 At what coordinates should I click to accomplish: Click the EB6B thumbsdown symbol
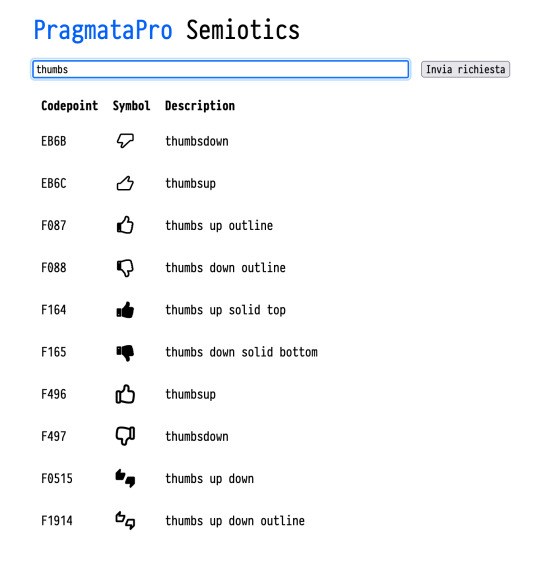coord(125,141)
